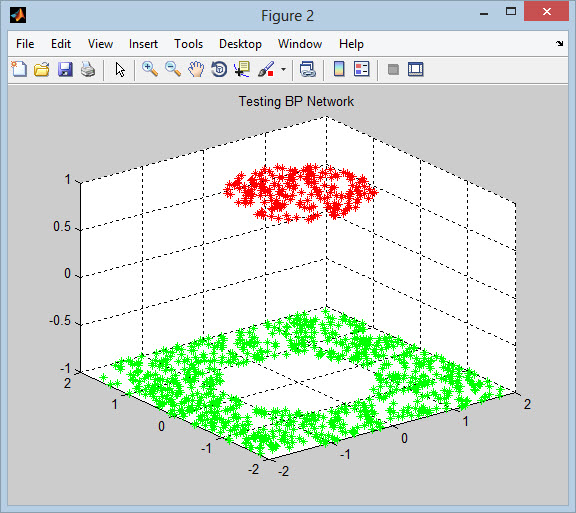Insert a colorbar using the toolbar icon
Image resolution: width=576 pixels, height=513 pixels.
tap(339, 69)
